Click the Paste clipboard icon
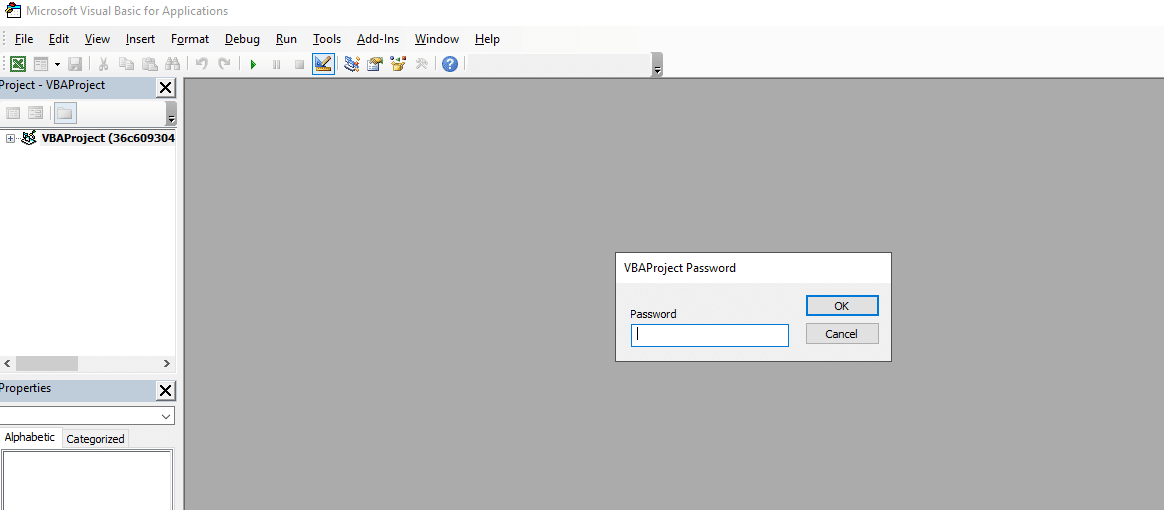 click(150, 65)
